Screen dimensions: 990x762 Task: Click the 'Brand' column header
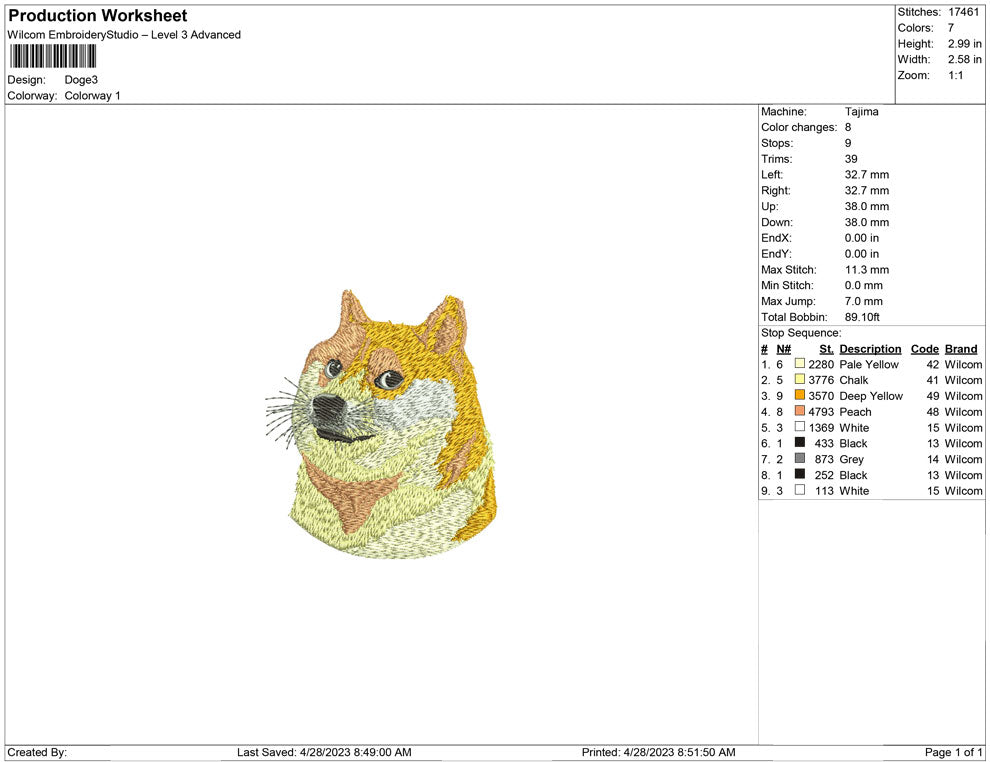961,349
